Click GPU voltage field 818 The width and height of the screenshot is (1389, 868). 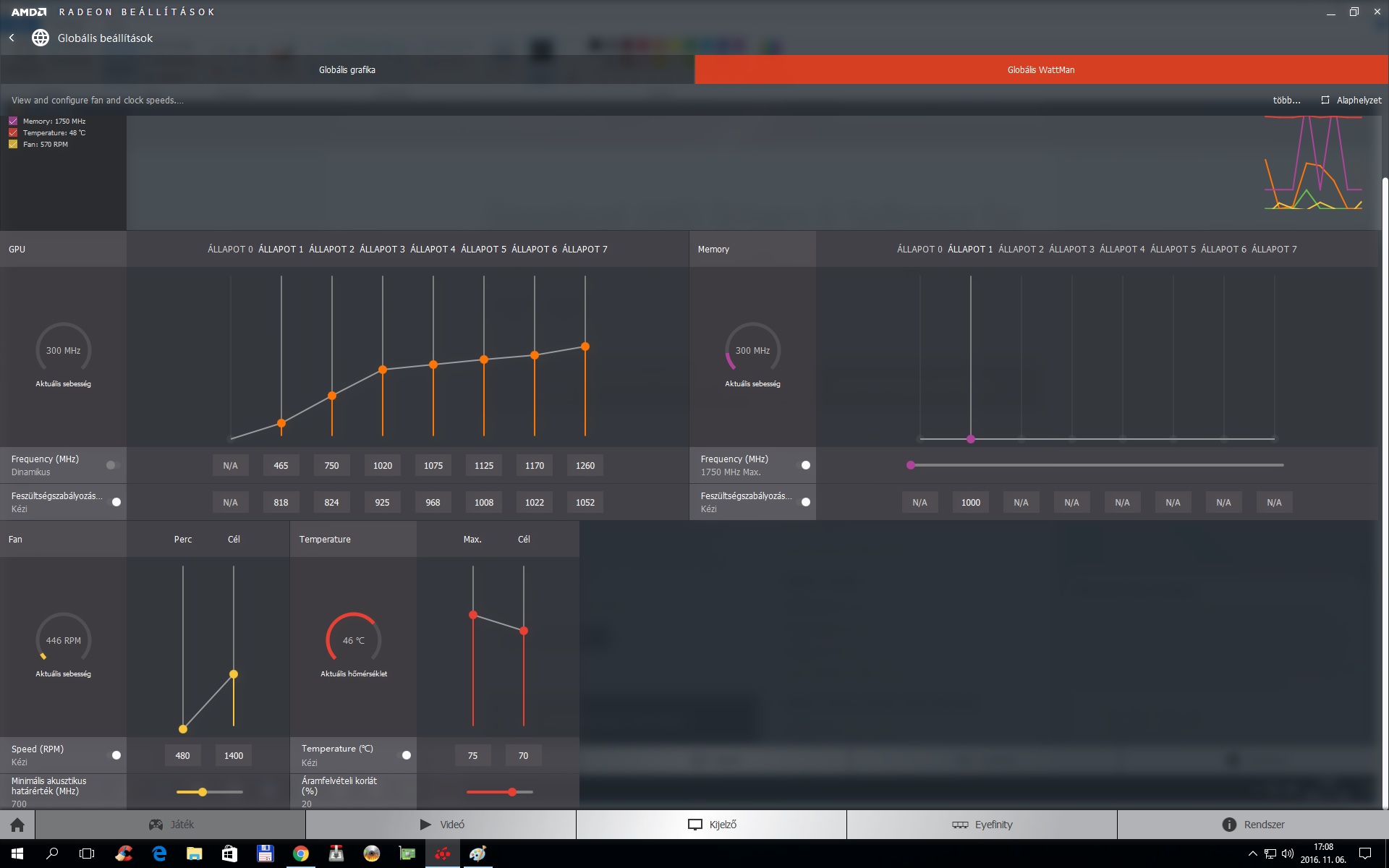(x=281, y=503)
